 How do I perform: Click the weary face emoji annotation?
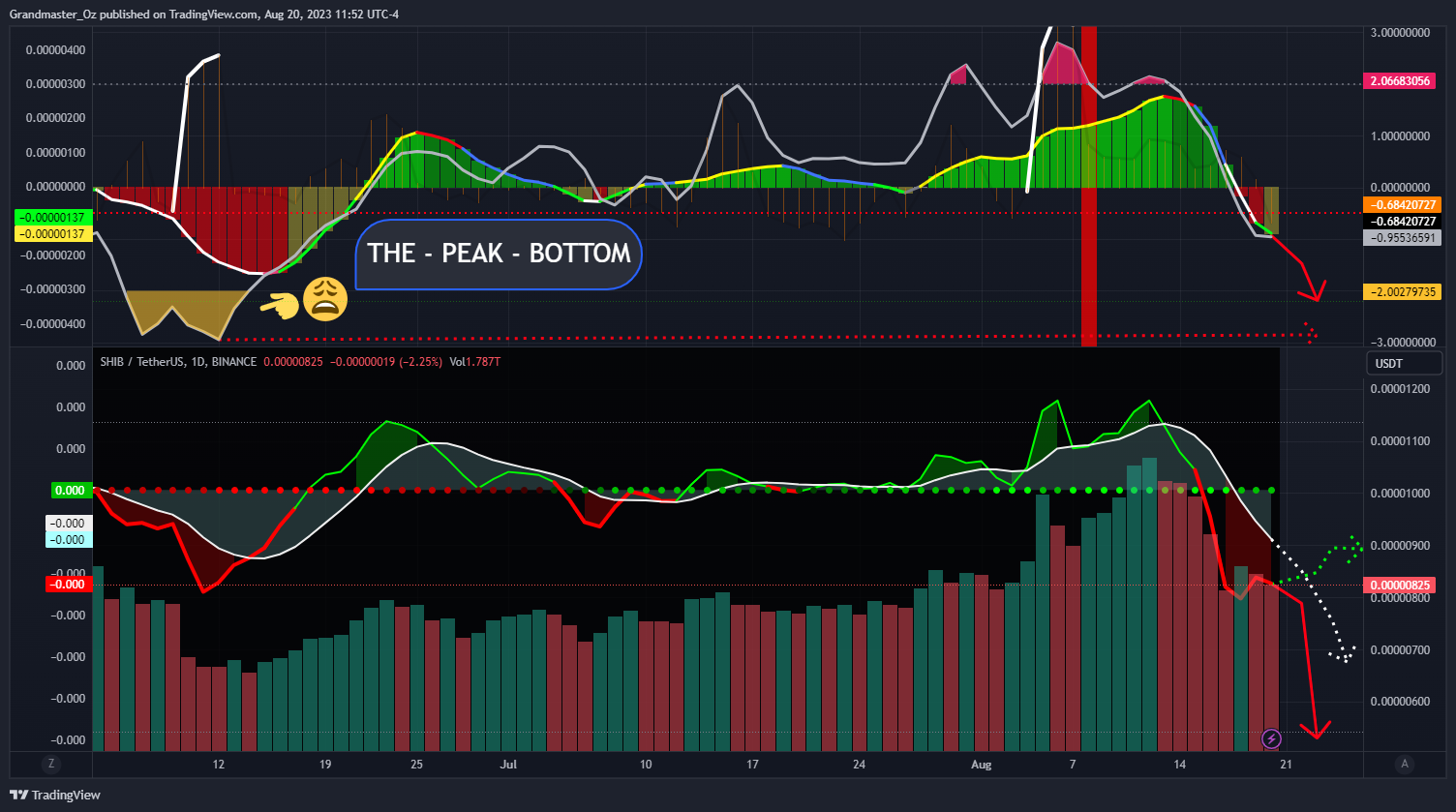click(326, 299)
